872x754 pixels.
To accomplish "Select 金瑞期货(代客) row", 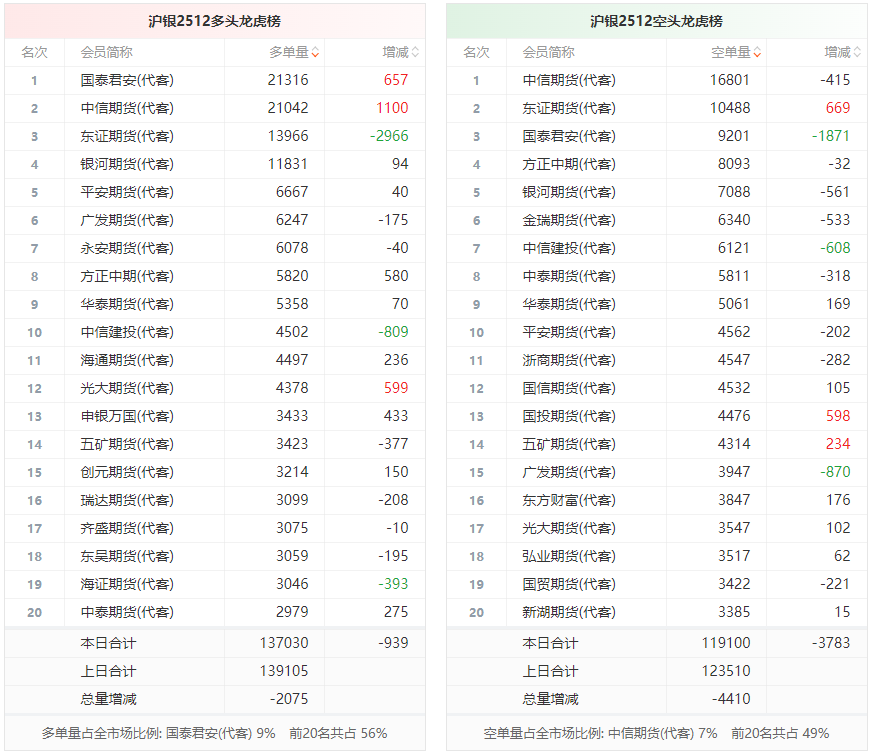I will click(x=657, y=220).
